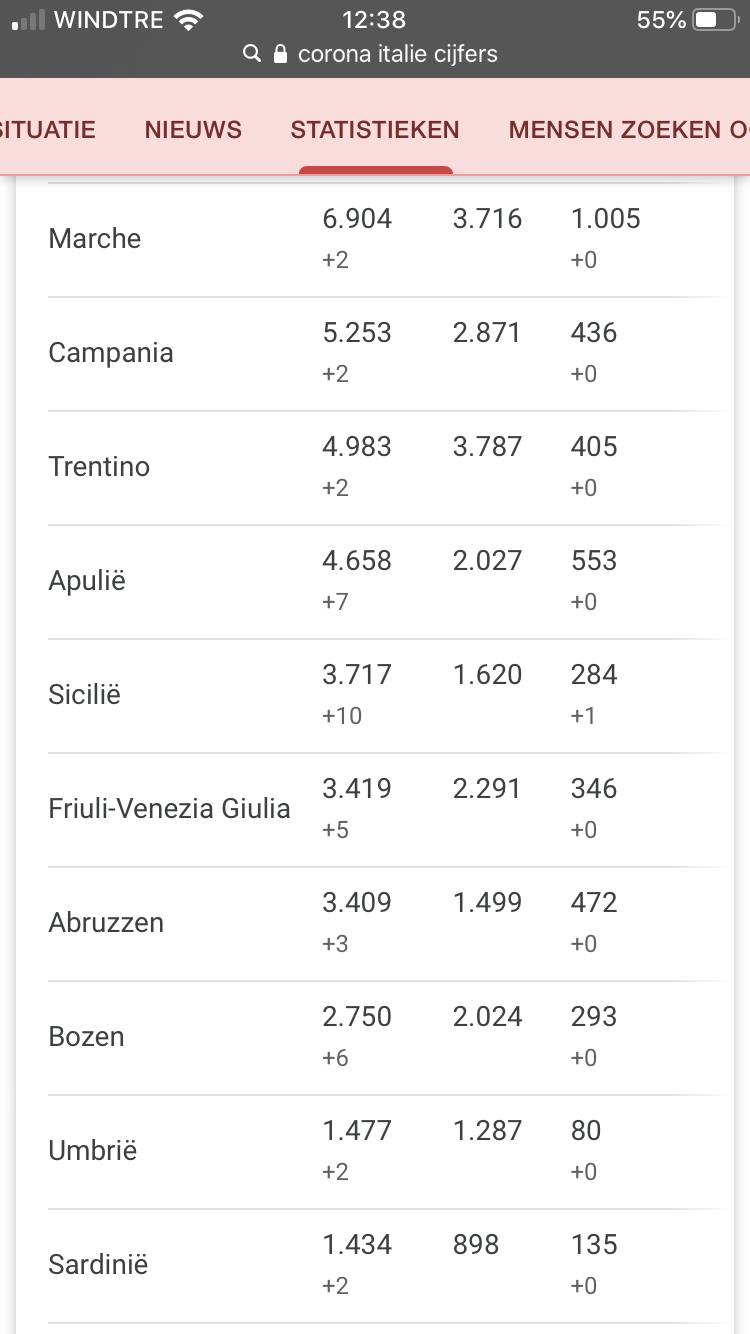Open the Mensen zoeken ook tab
This screenshot has height=1334, width=750.
pos(628,130)
